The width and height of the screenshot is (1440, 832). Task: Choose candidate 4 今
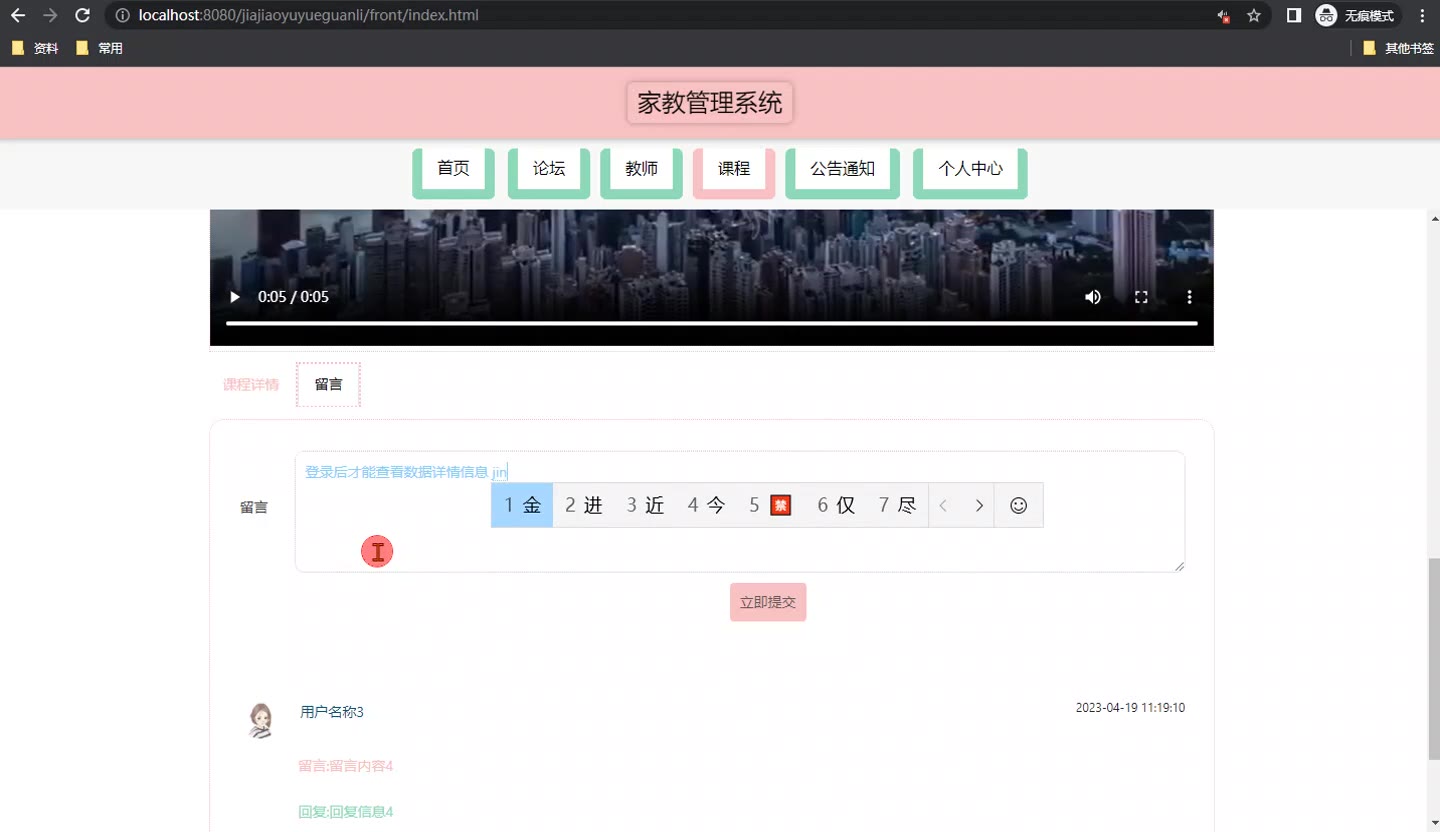click(x=707, y=505)
